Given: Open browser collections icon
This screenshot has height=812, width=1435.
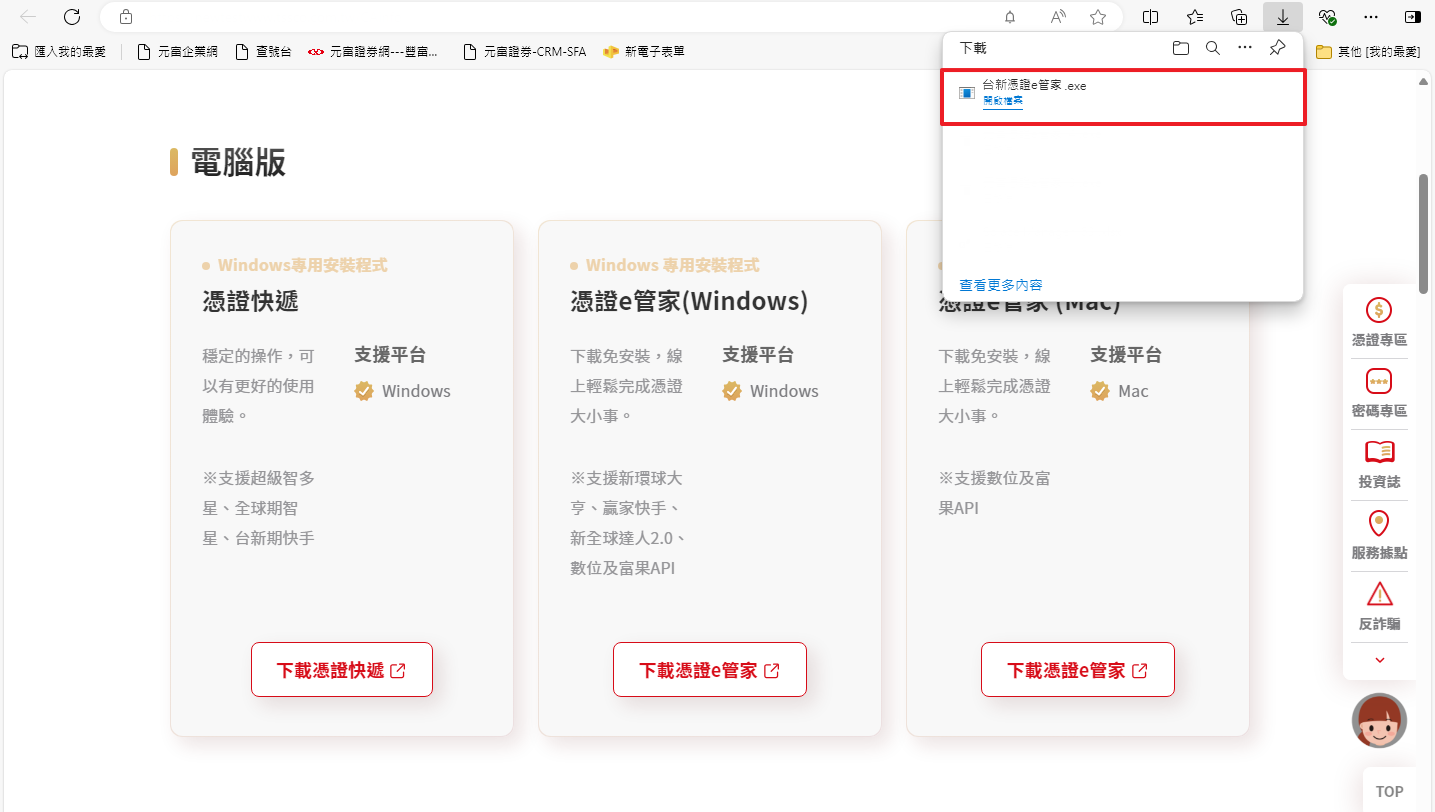Looking at the screenshot, I should point(1239,17).
